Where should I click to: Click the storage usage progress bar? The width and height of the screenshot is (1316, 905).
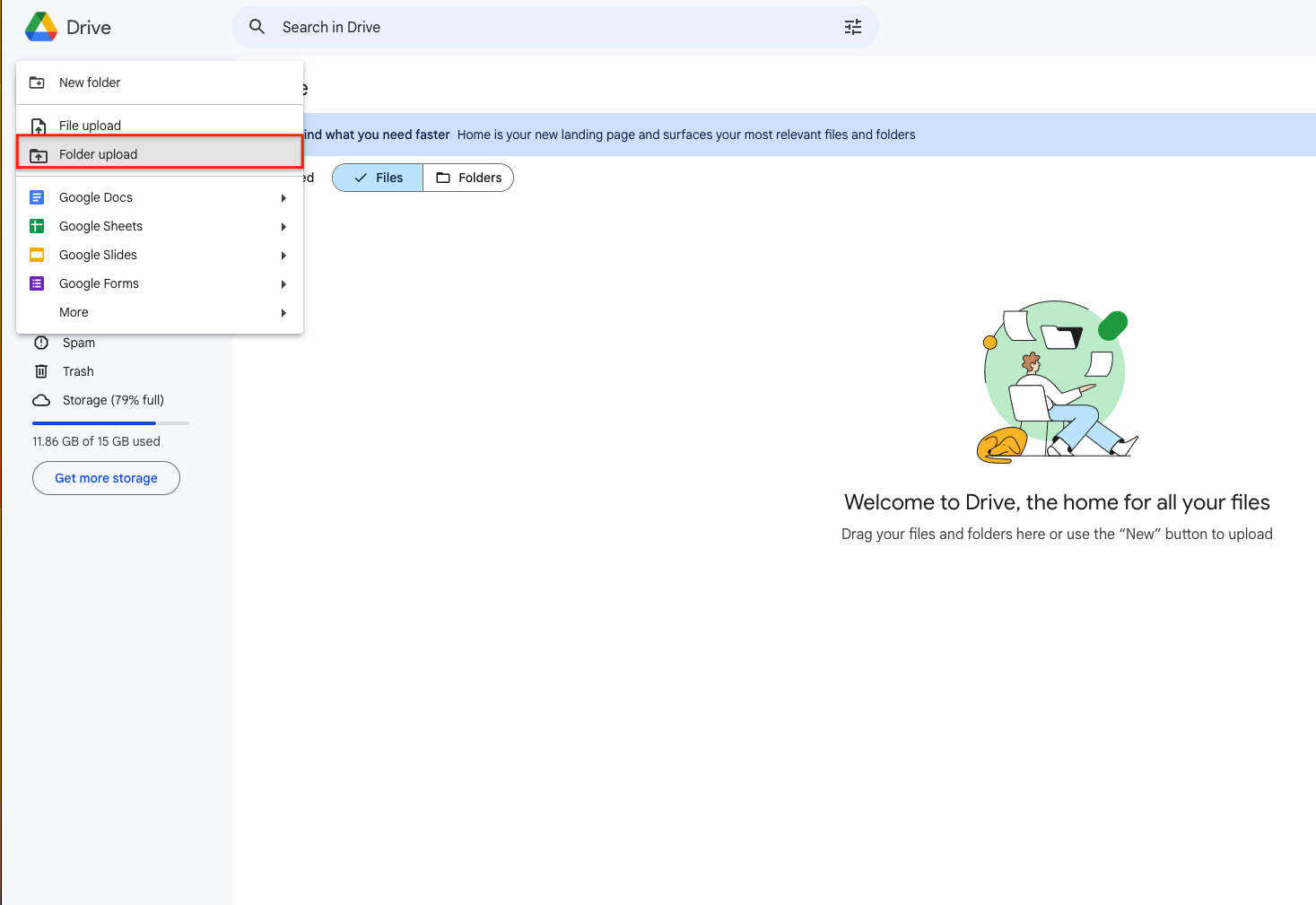pos(110,422)
